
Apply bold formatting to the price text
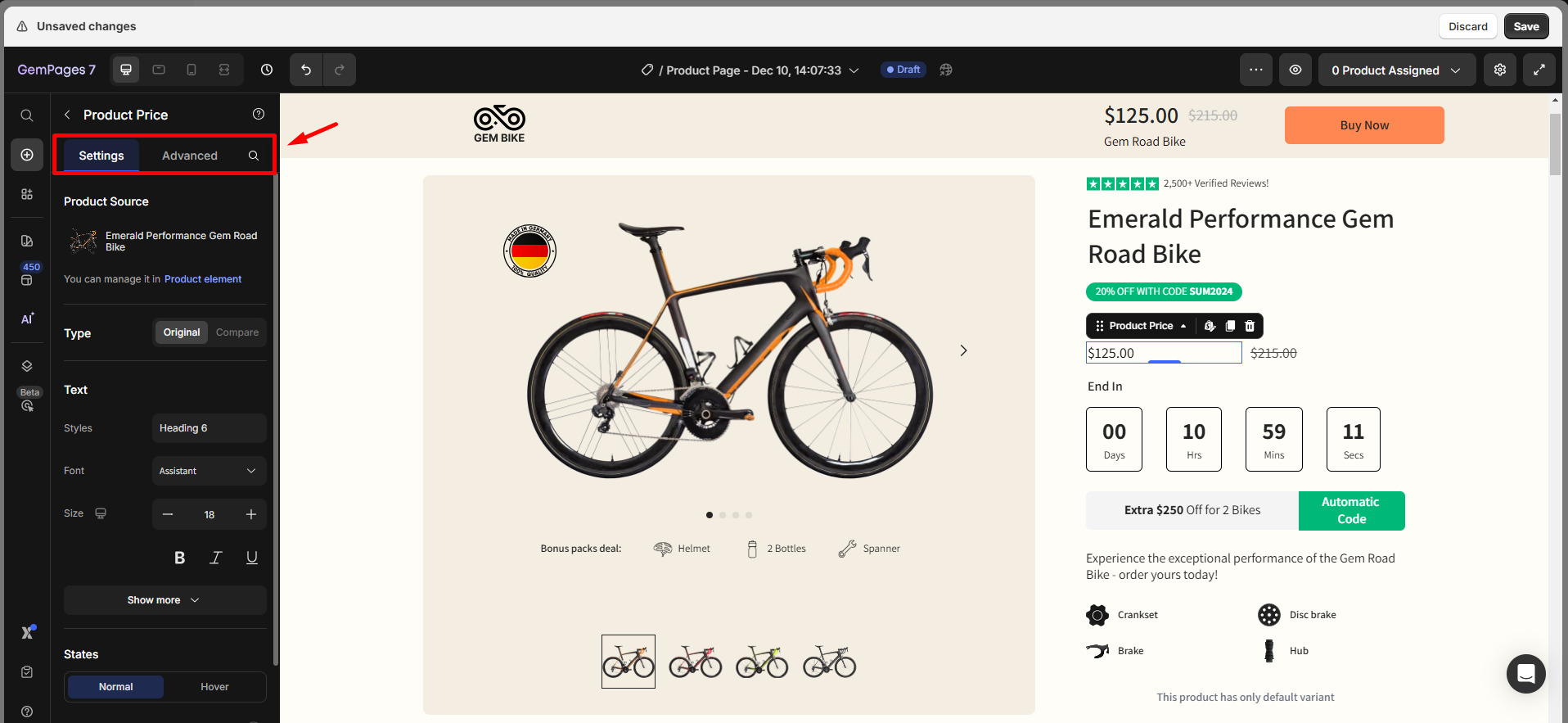tap(179, 558)
